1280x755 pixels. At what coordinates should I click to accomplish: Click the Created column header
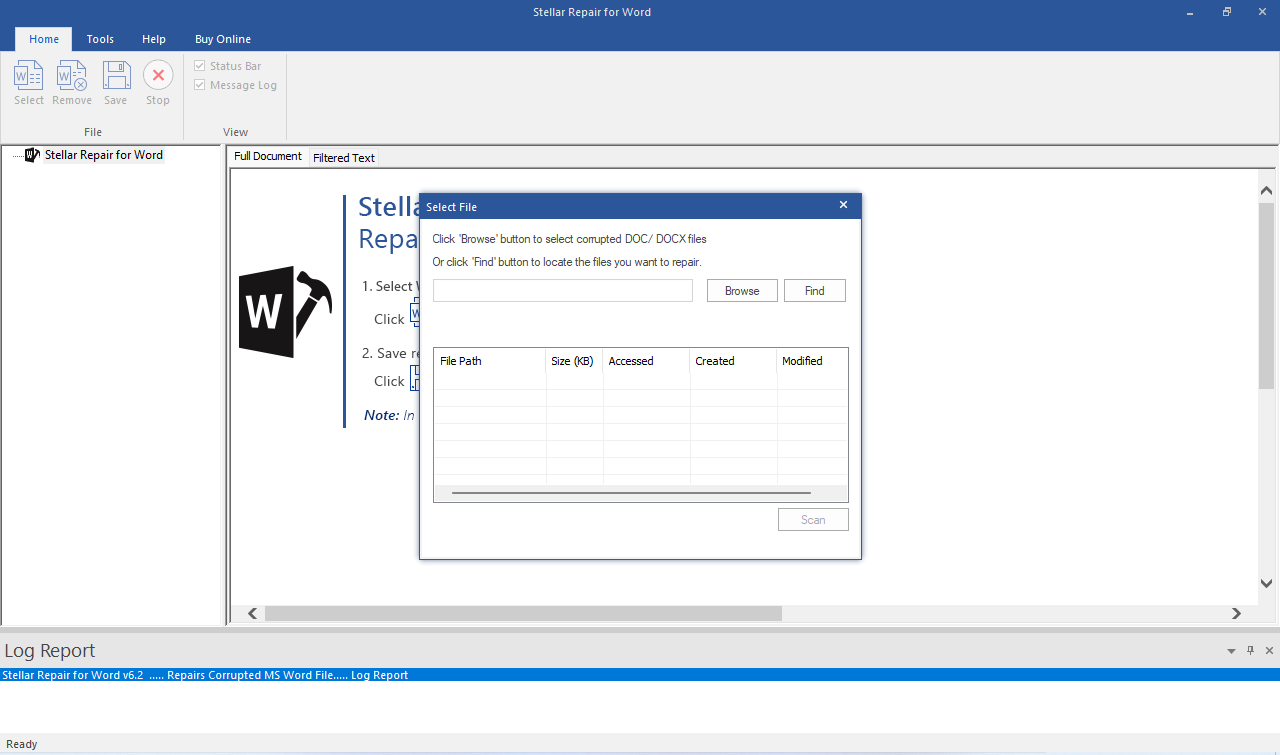coord(733,361)
